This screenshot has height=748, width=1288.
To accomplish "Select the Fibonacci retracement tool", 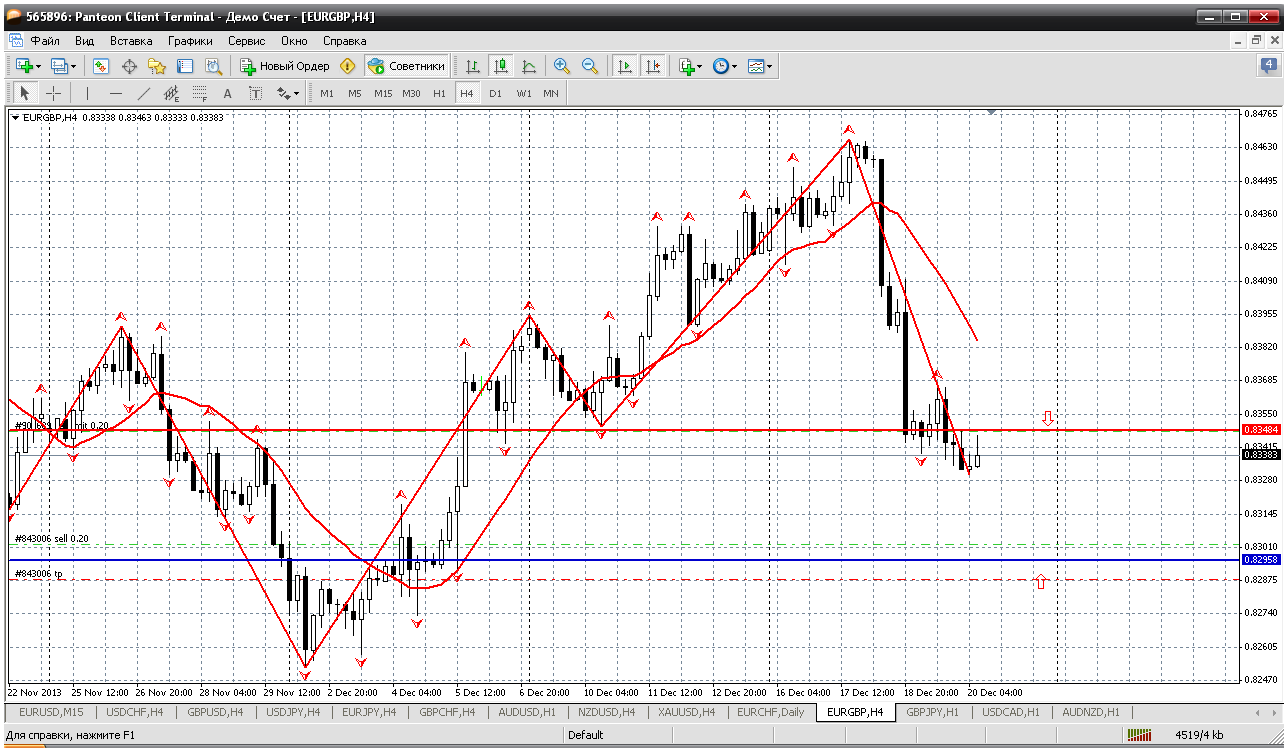I will (199, 93).
